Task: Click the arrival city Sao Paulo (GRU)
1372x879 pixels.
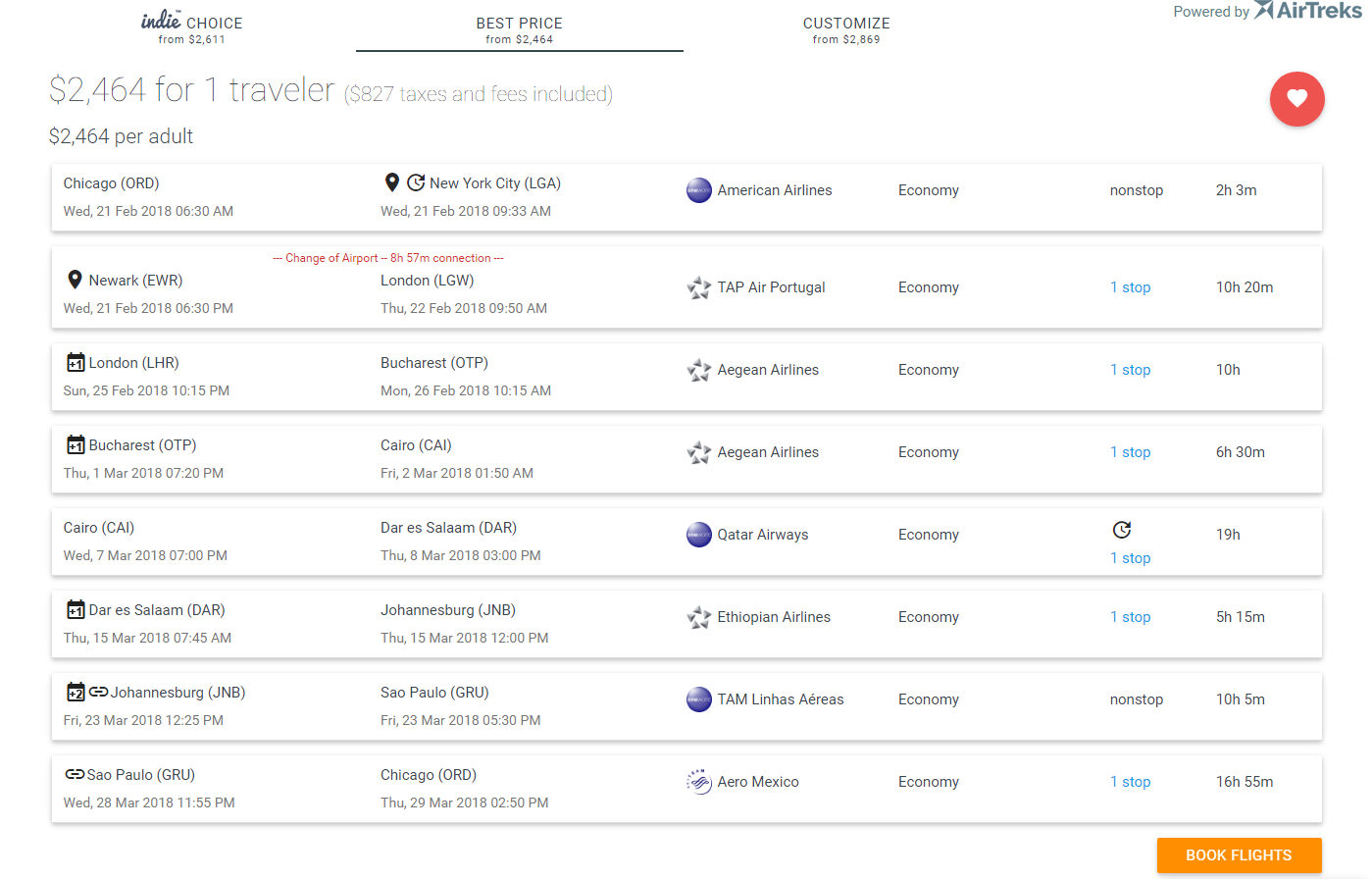Action: (x=434, y=693)
